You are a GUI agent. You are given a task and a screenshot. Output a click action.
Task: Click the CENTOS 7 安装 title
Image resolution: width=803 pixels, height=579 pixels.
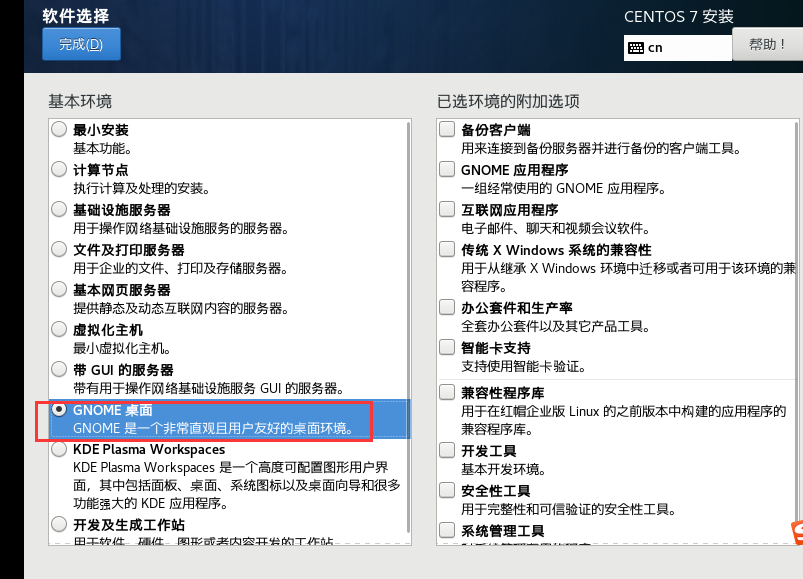coord(679,16)
